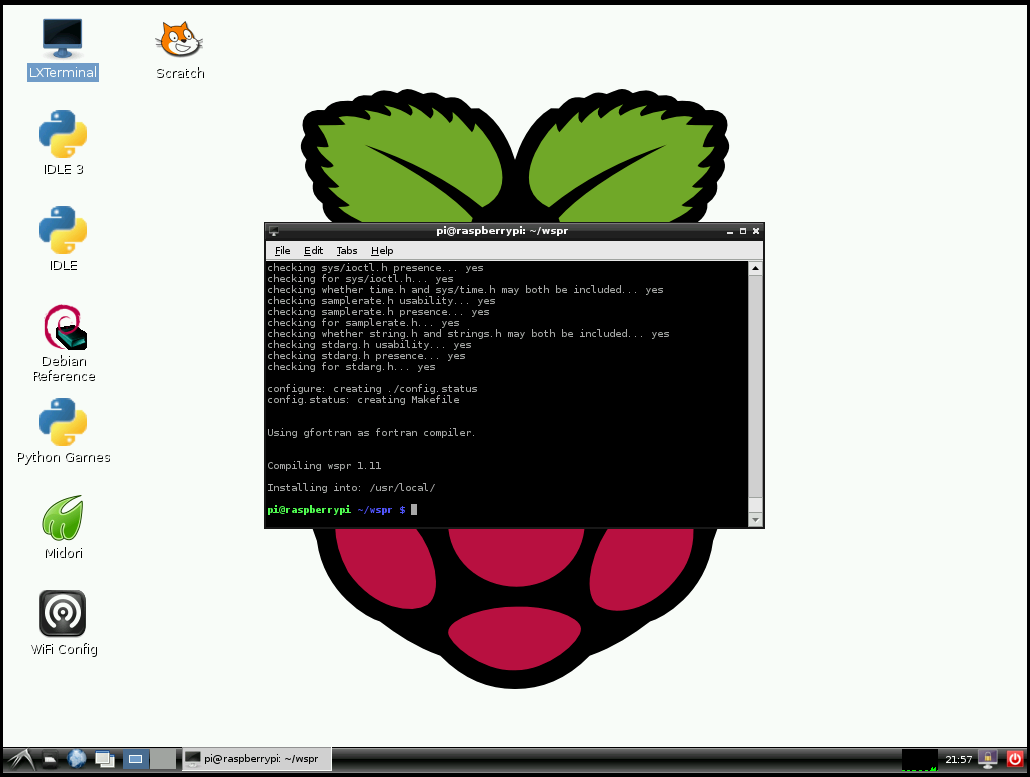Viewport: 1030px width, 777px height.
Task: Select the Python Games desktop icon
Action: coord(63,432)
